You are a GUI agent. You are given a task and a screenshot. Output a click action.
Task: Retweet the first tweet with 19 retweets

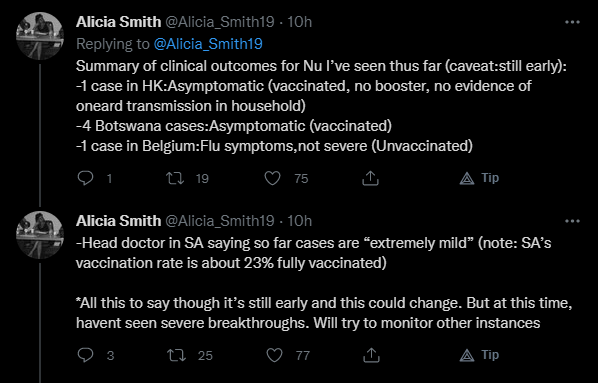click(175, 178)
